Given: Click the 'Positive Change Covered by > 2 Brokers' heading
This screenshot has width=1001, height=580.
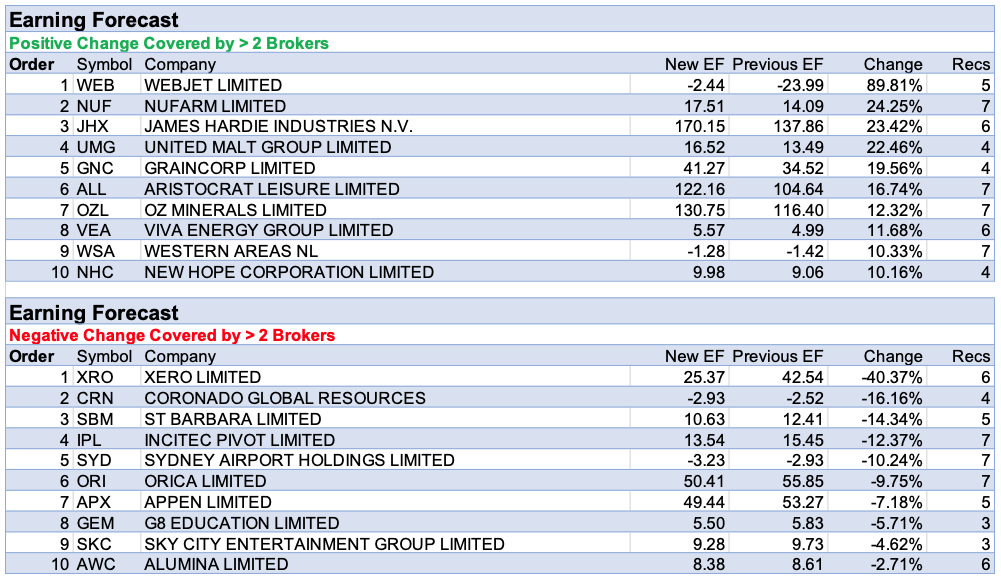Looking at the screenshot, I should [169, 43].
